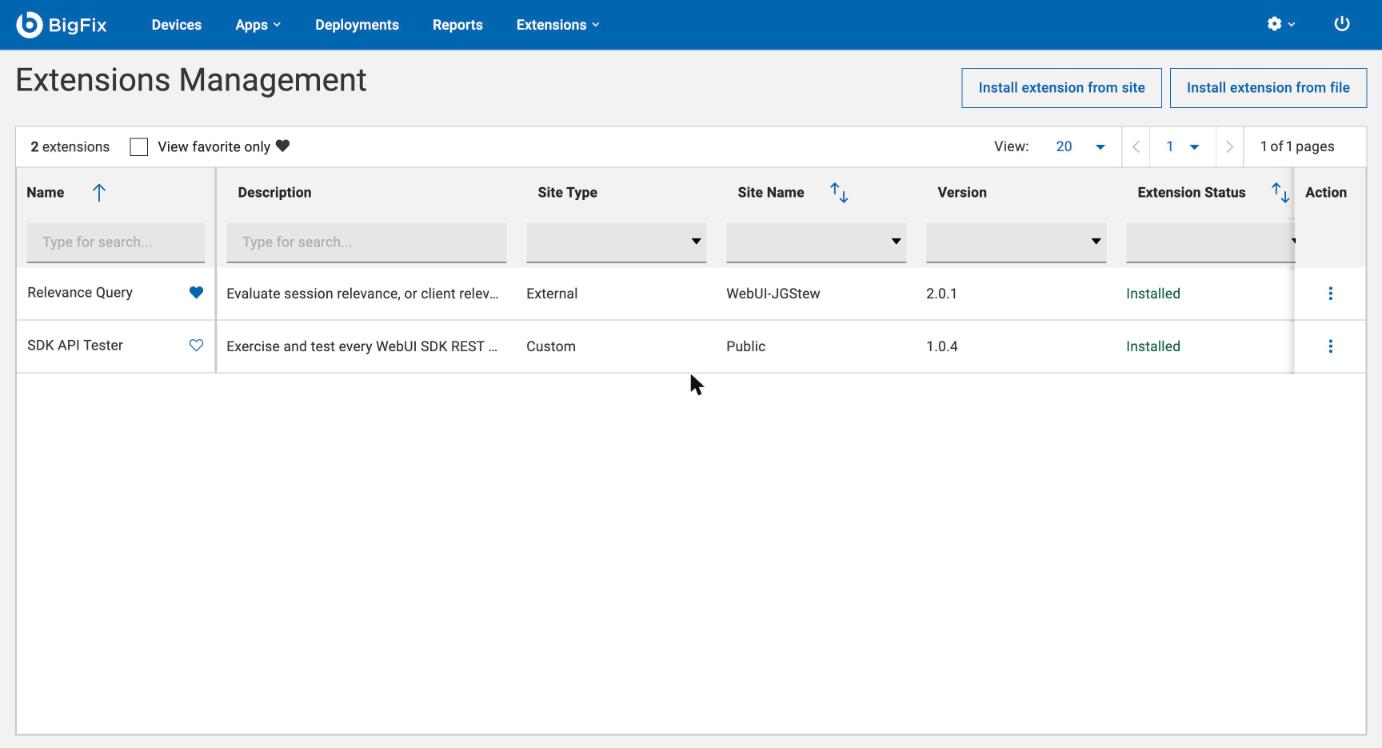Click the Version column header
This screenshot has height=748, width=1382.
click(962, 193)
